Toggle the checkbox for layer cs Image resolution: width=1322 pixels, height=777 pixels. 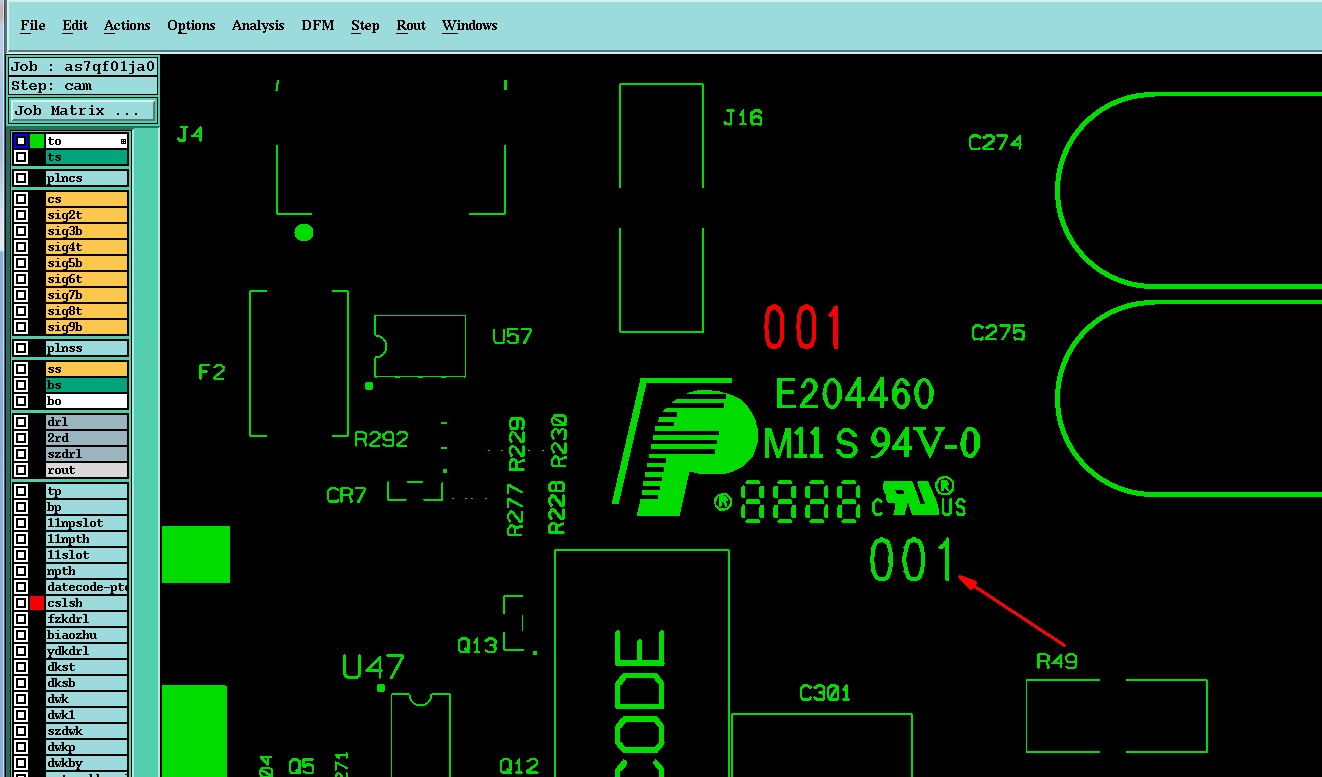click(21, 199)
